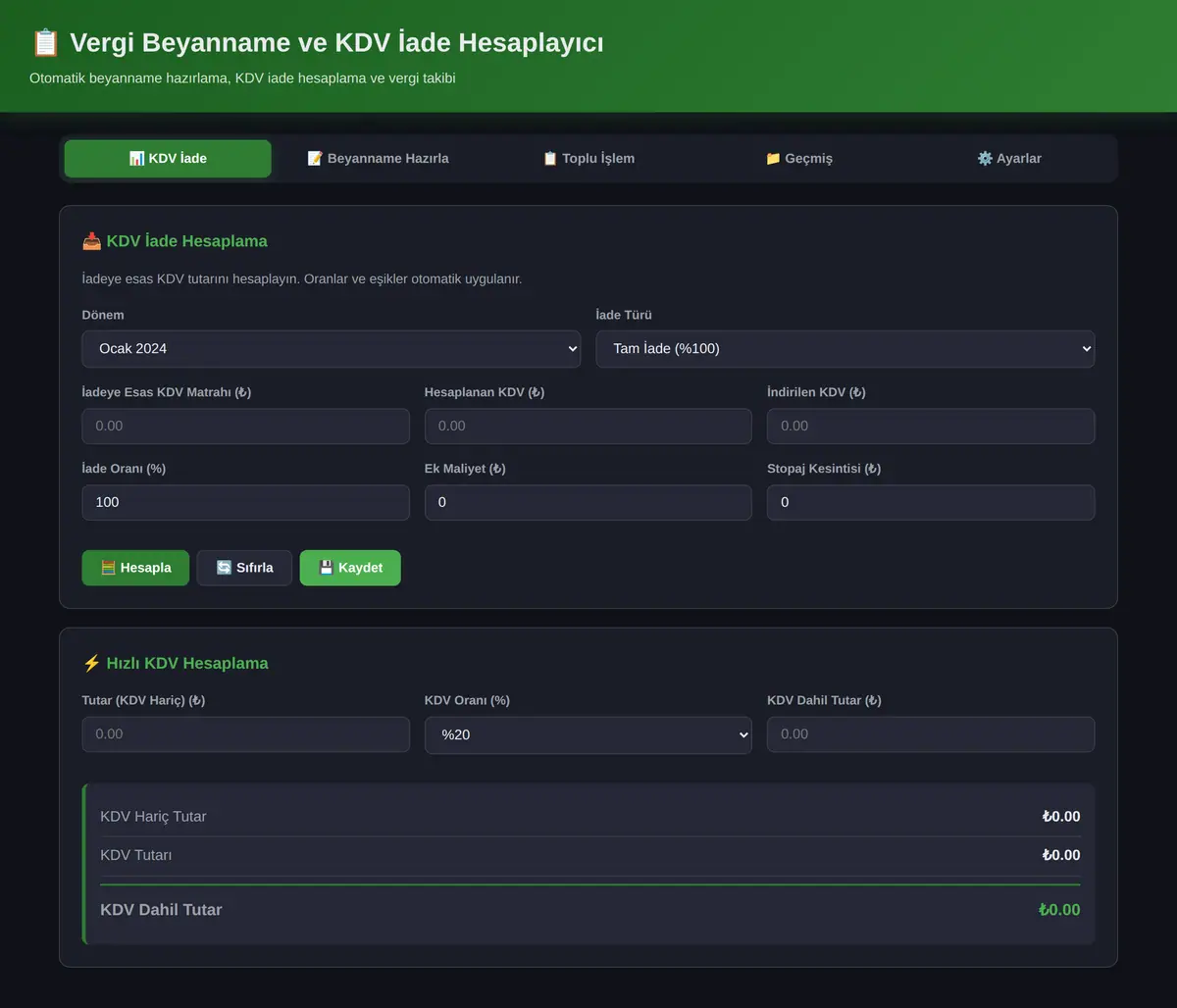Select the Stopaj Kesintisi input field
1177x1008 pixels.
931,503
